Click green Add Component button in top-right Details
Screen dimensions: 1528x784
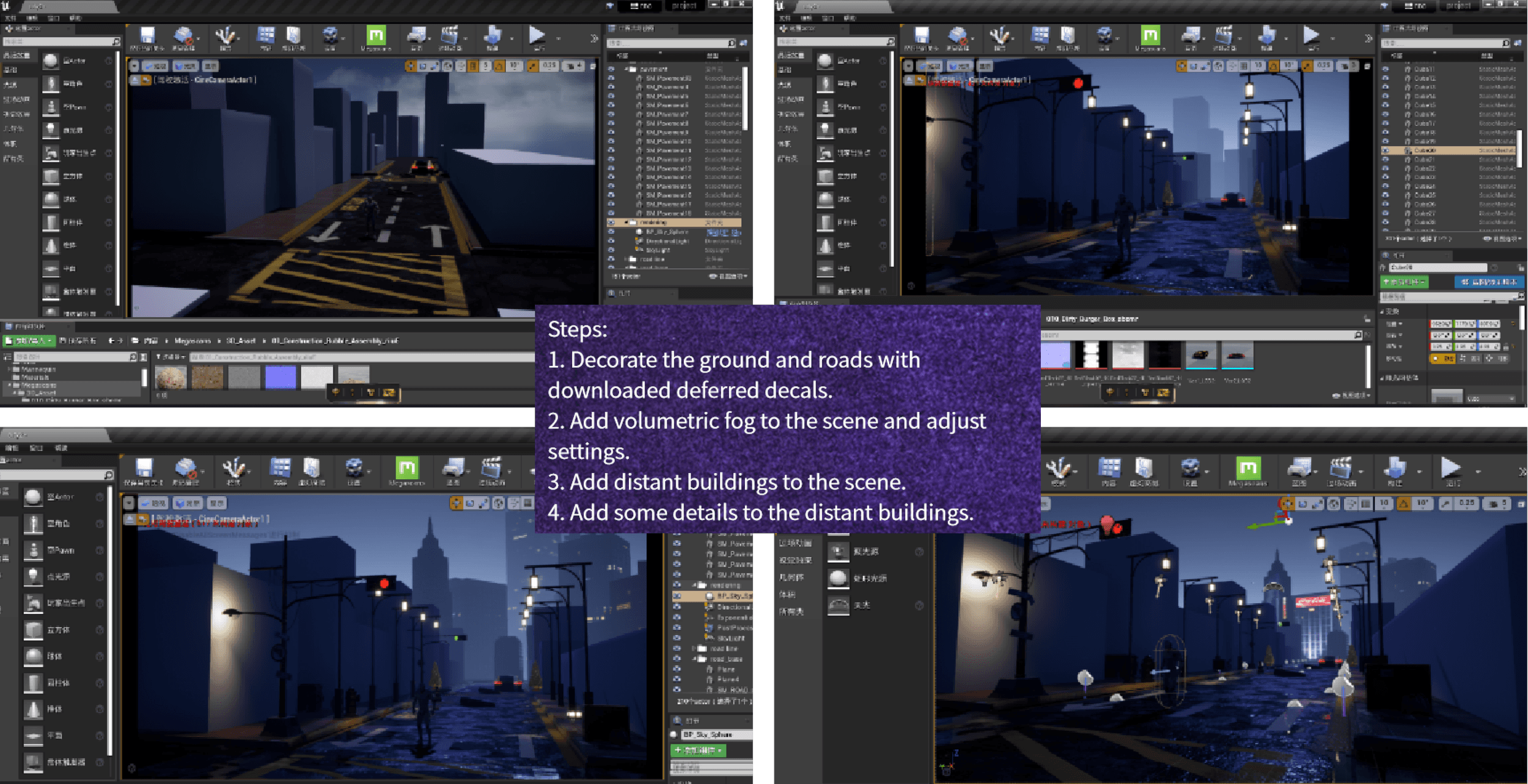1404,282
